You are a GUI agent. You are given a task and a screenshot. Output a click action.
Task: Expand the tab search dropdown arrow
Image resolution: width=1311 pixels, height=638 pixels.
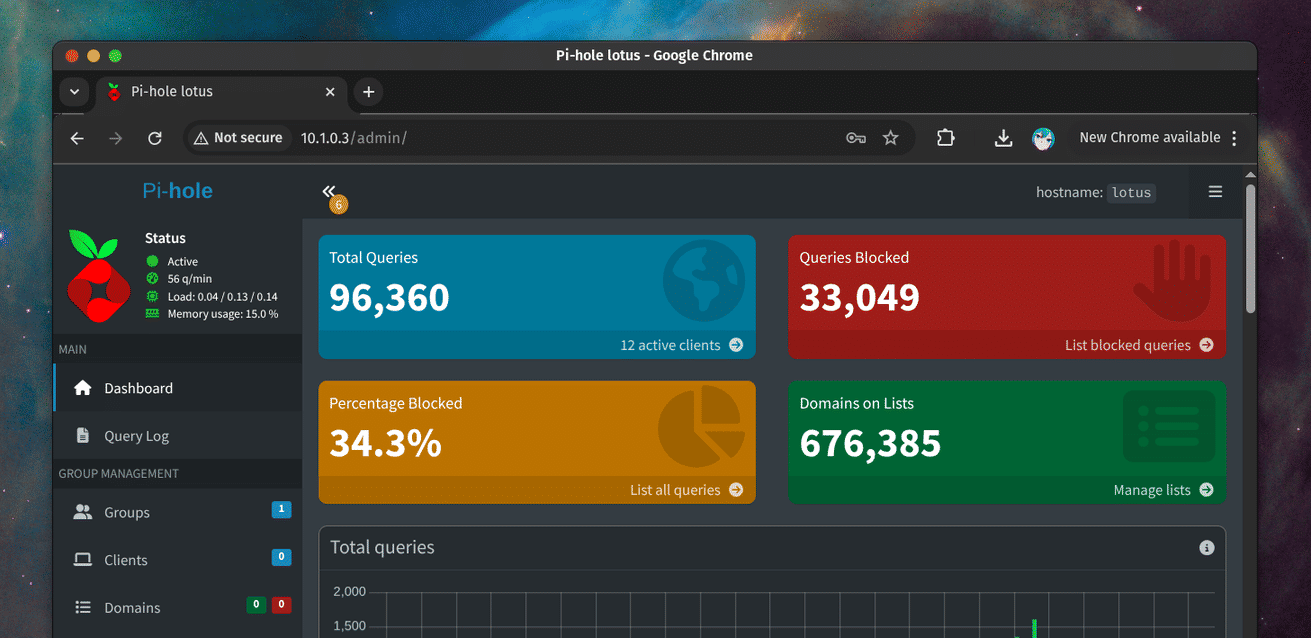74,91
